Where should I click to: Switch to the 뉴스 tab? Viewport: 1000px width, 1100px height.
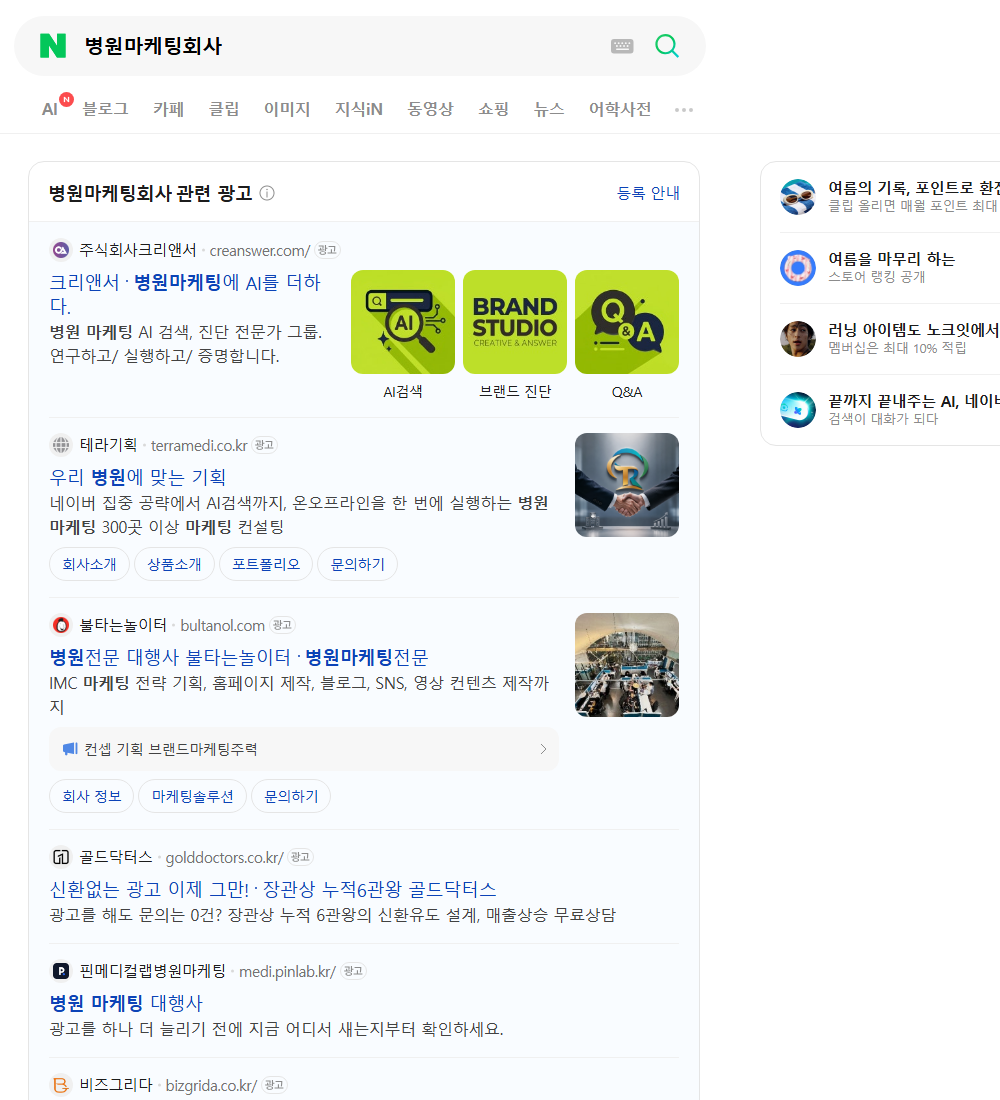pyautogui.click(x=549, y=109)
